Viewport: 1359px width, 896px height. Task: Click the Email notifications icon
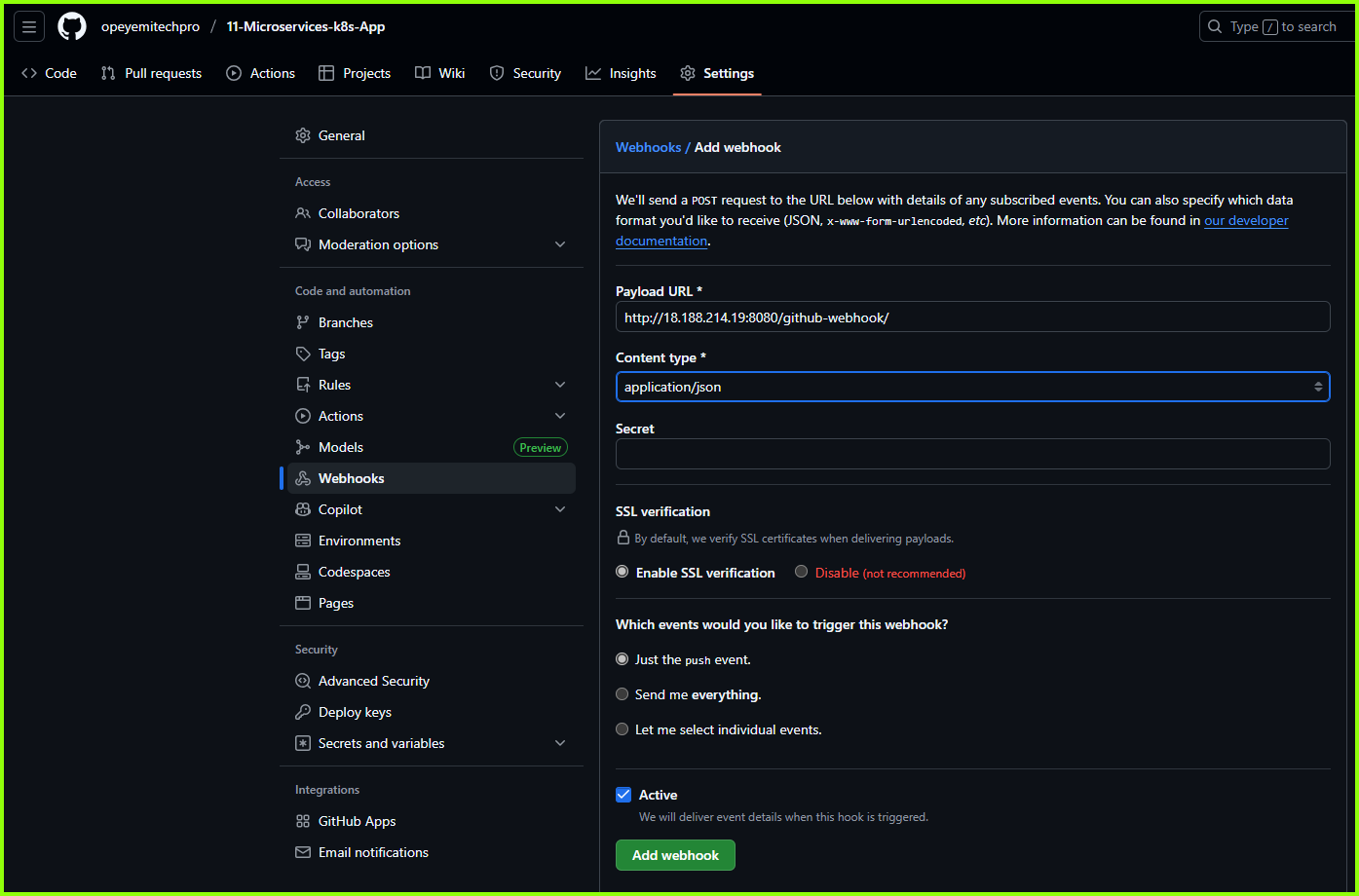tap(303, 852)
